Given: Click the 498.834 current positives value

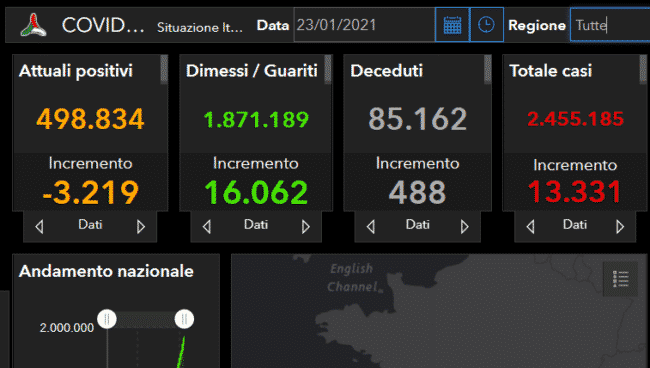Looking at the screenshot, I should (x=90, y=119).
